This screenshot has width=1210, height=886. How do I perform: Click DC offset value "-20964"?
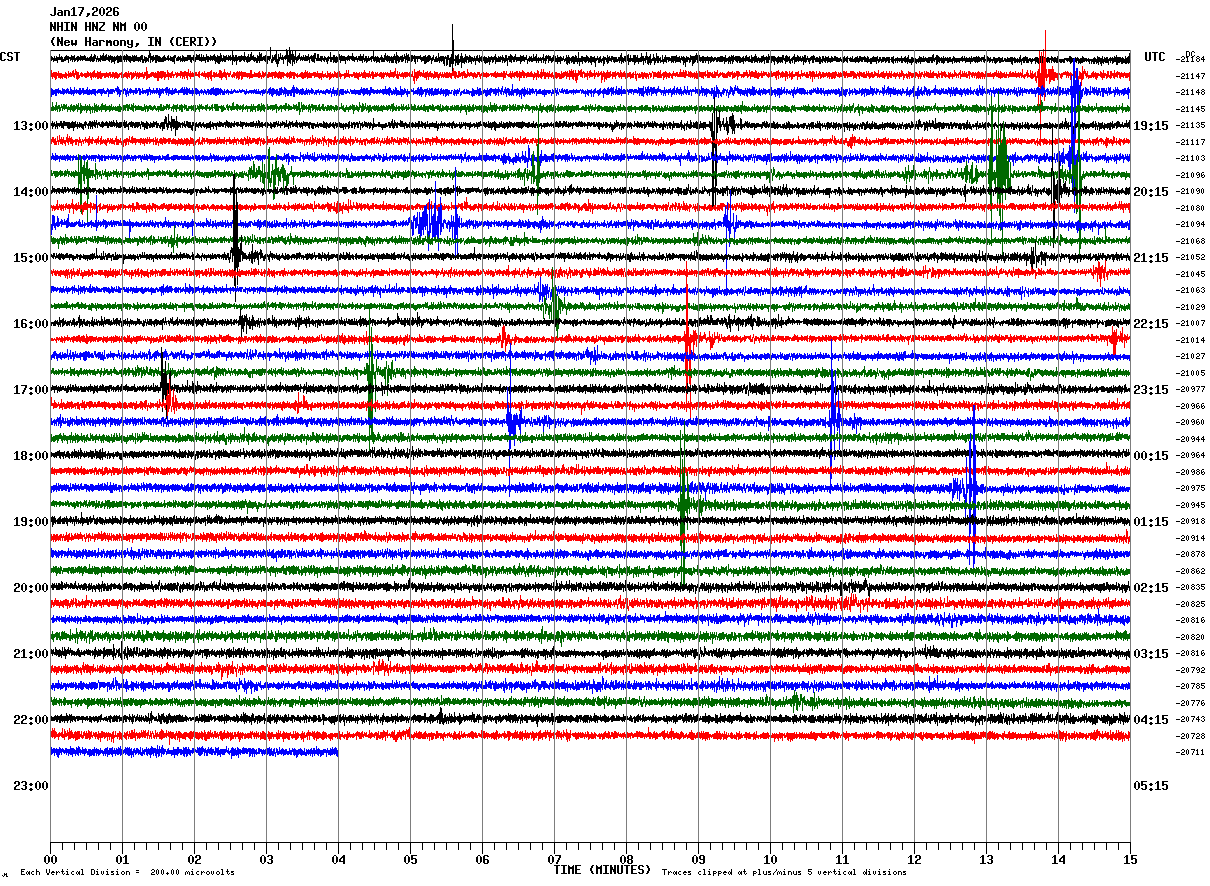point(1191,456)
